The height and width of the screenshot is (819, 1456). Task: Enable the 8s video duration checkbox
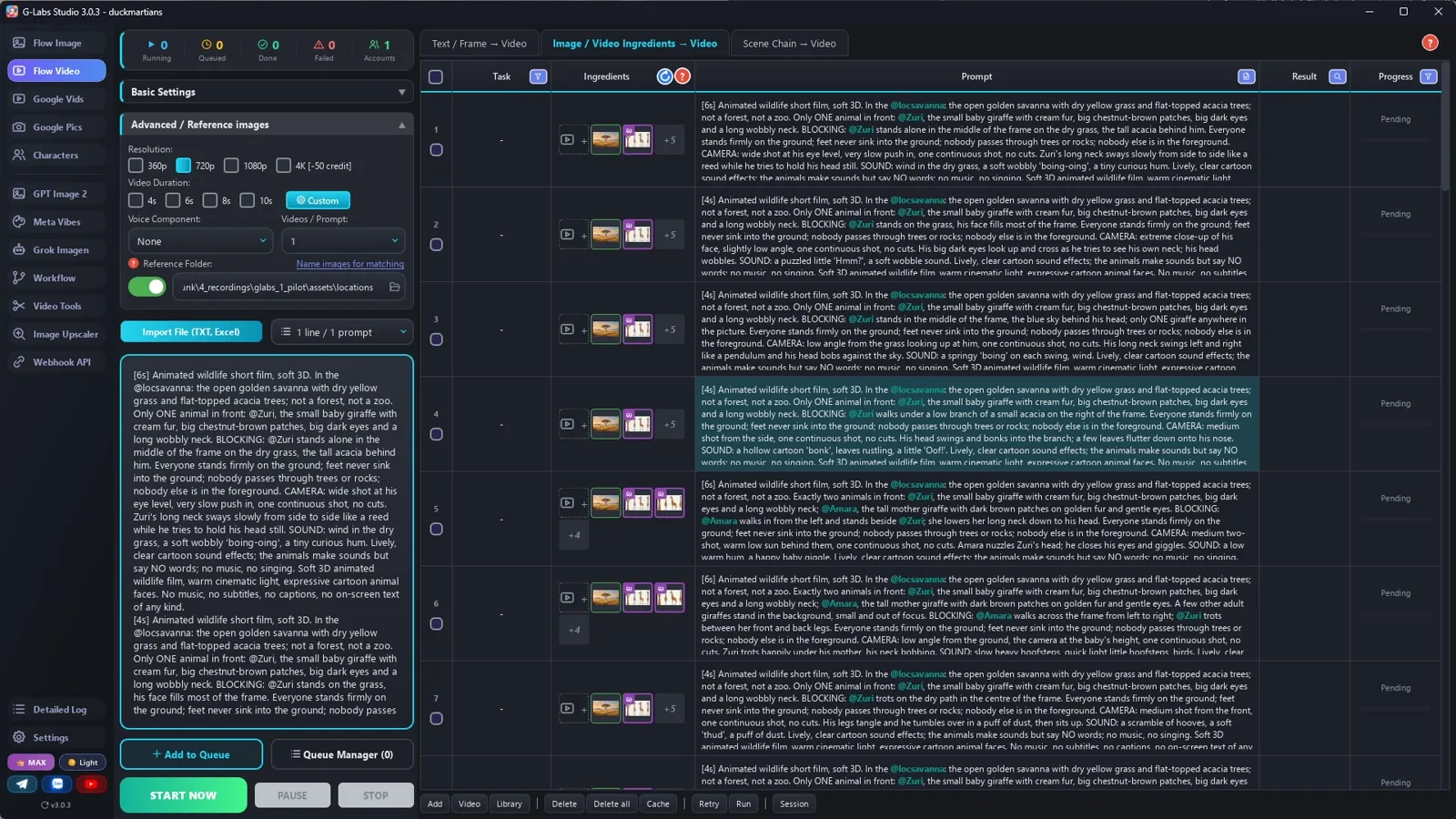tap(210, 200)
